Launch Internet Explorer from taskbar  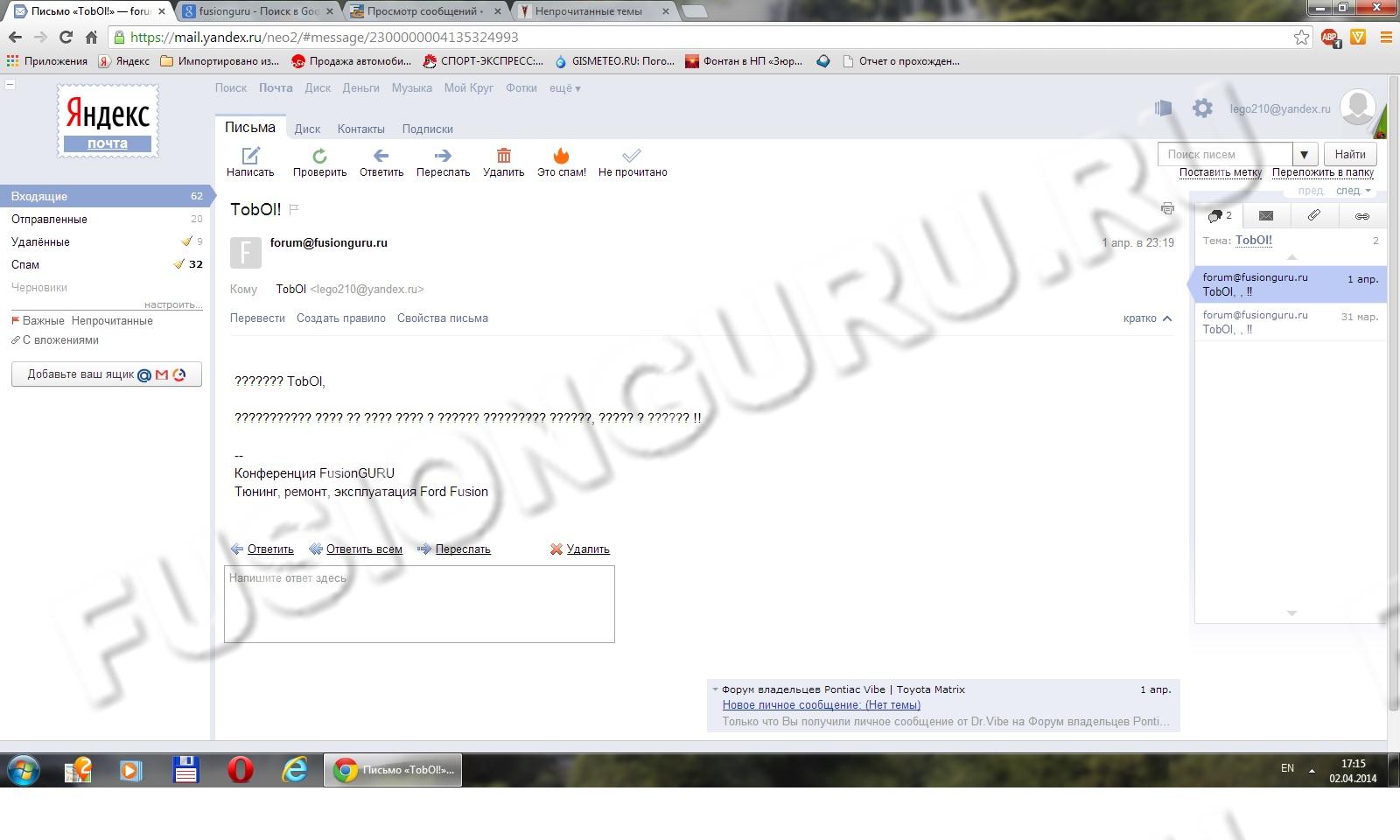pyautogui.click(x=294, y=770)
